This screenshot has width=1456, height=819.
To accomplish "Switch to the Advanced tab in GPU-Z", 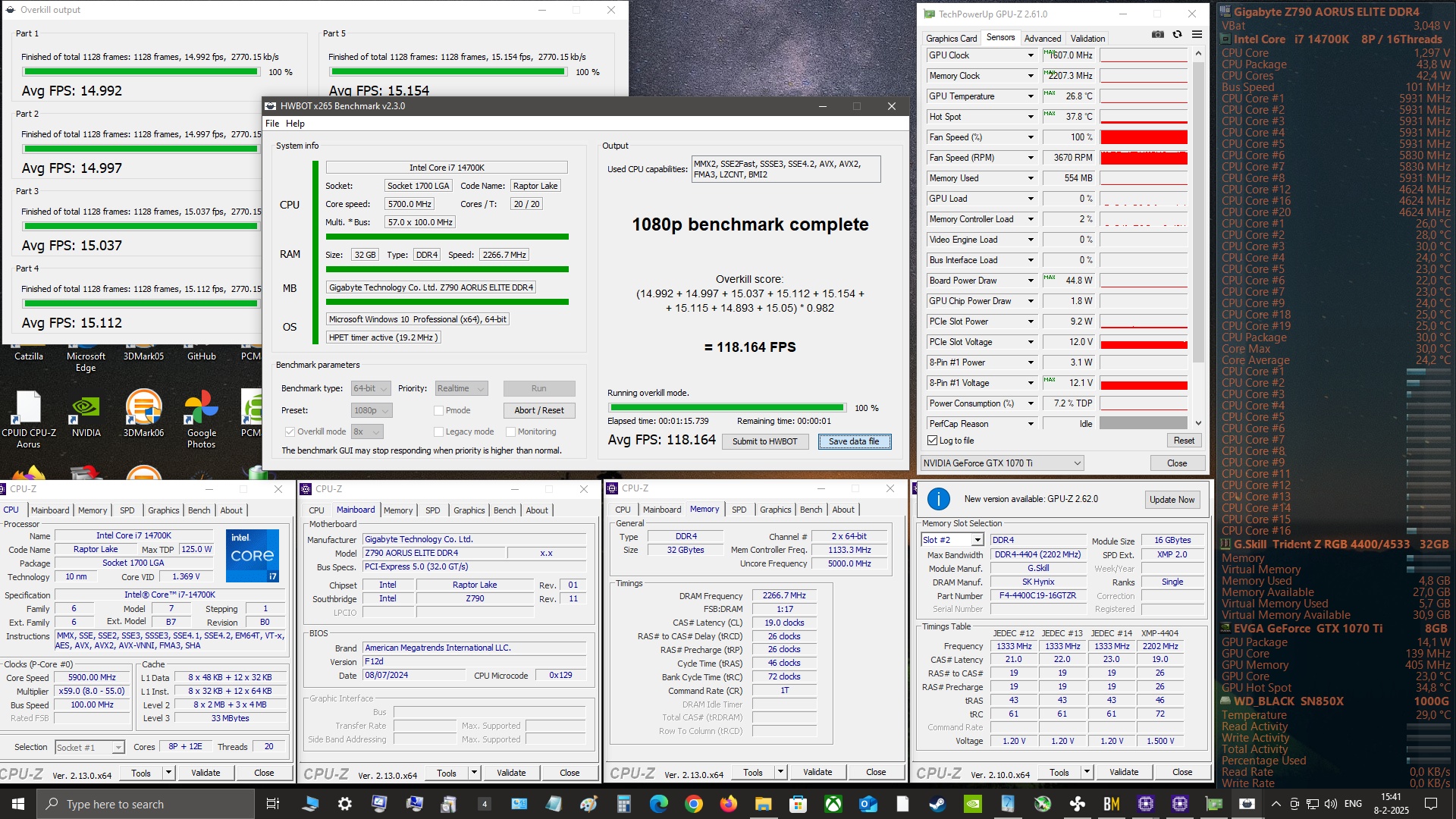I will [x=1043, y=38].
